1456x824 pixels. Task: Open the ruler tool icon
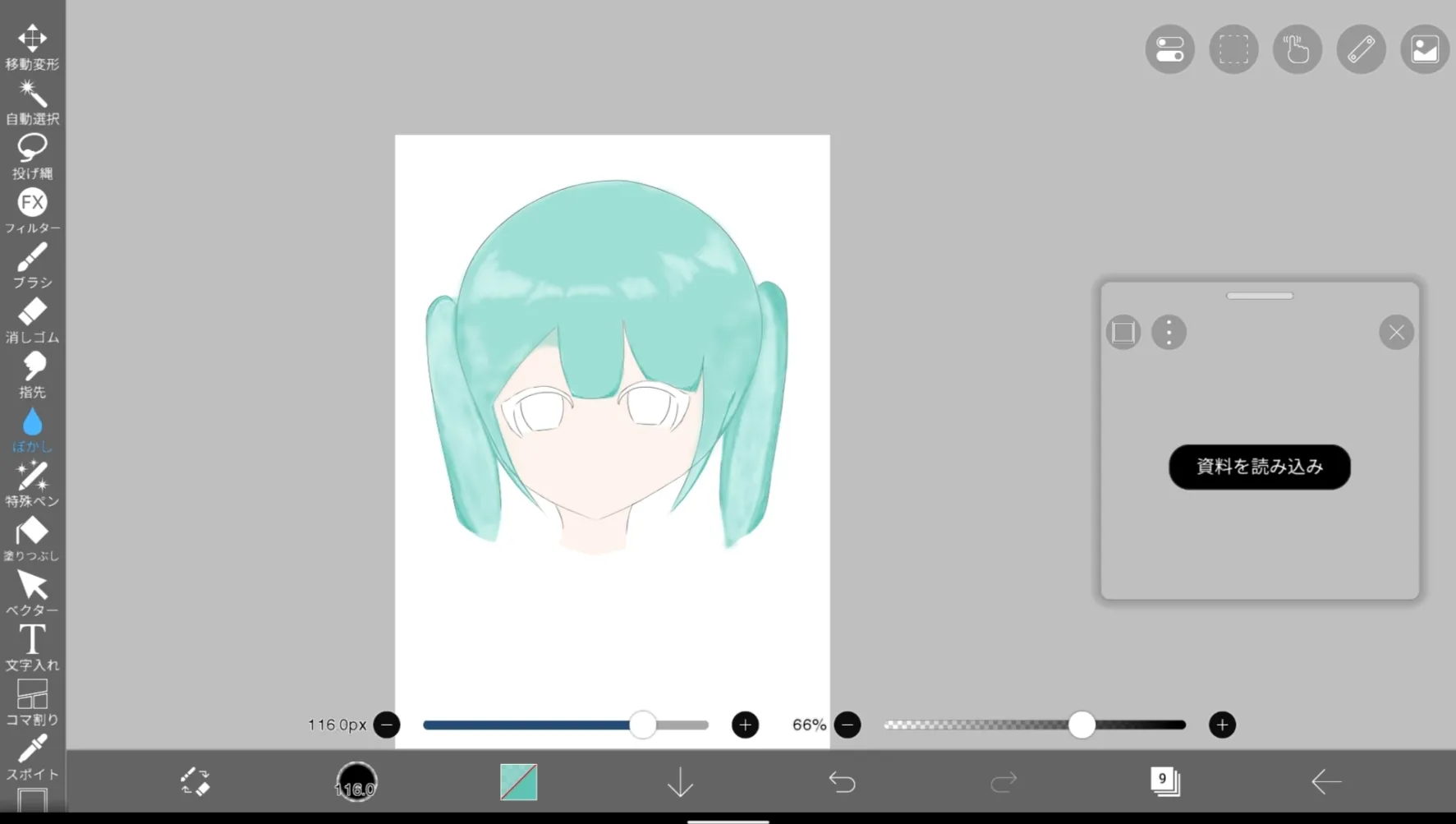[x=1361, y=49]
